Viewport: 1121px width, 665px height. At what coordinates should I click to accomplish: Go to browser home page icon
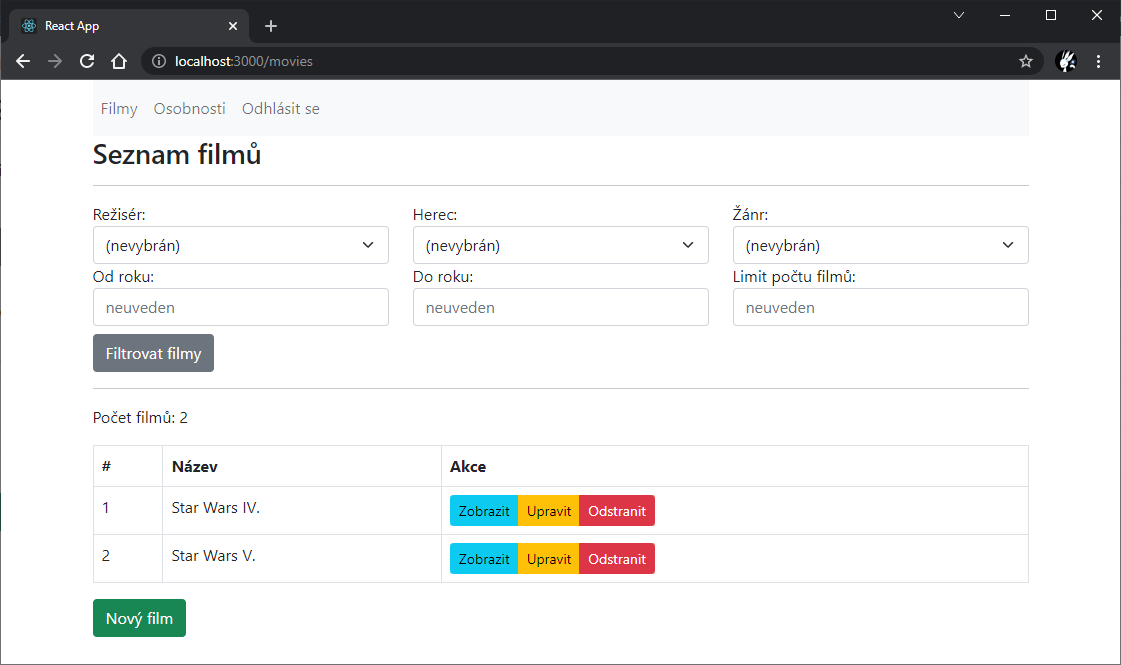tap(119, 61)
